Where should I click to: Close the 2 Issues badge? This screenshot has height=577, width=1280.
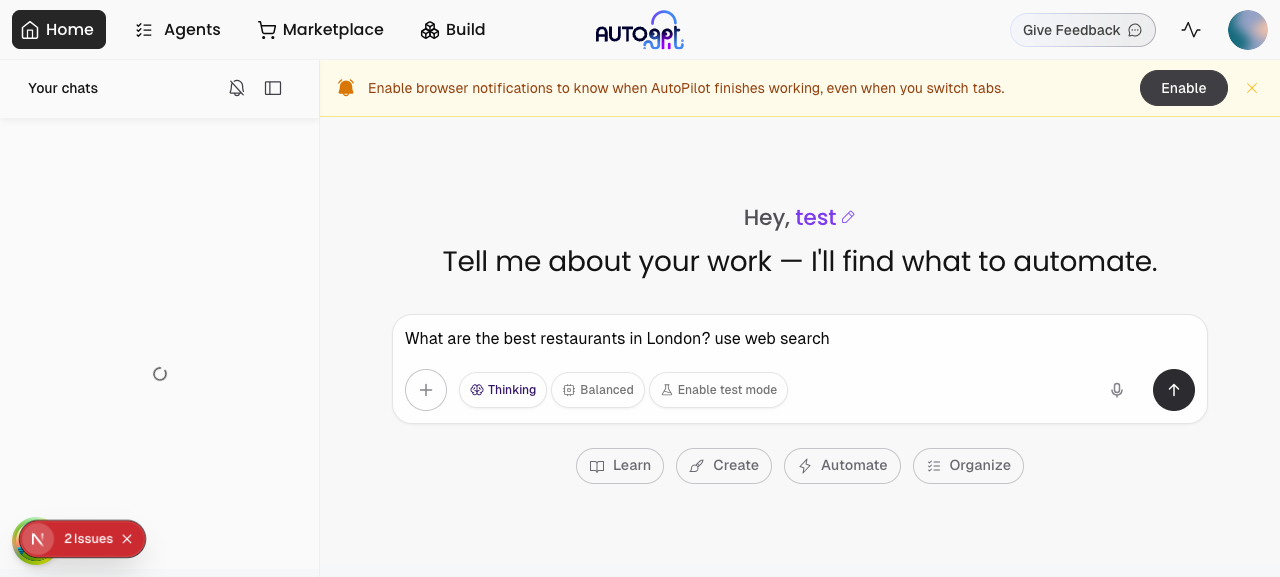(x=127, y=539)
